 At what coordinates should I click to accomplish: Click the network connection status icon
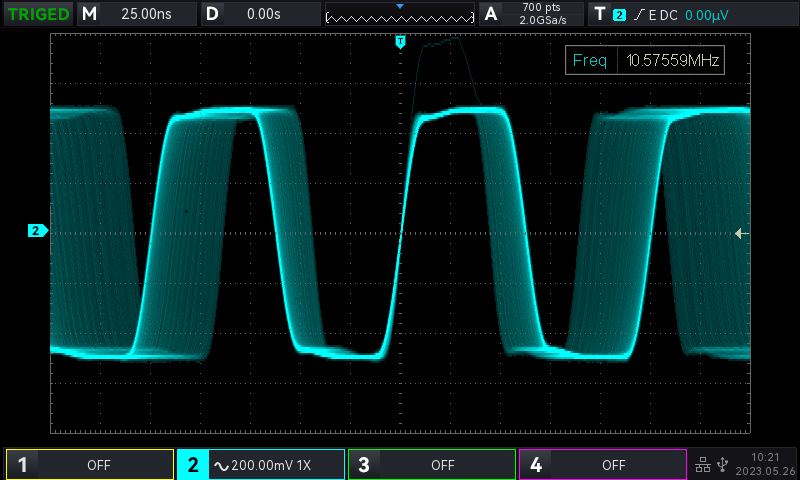[x=702, y=464]
